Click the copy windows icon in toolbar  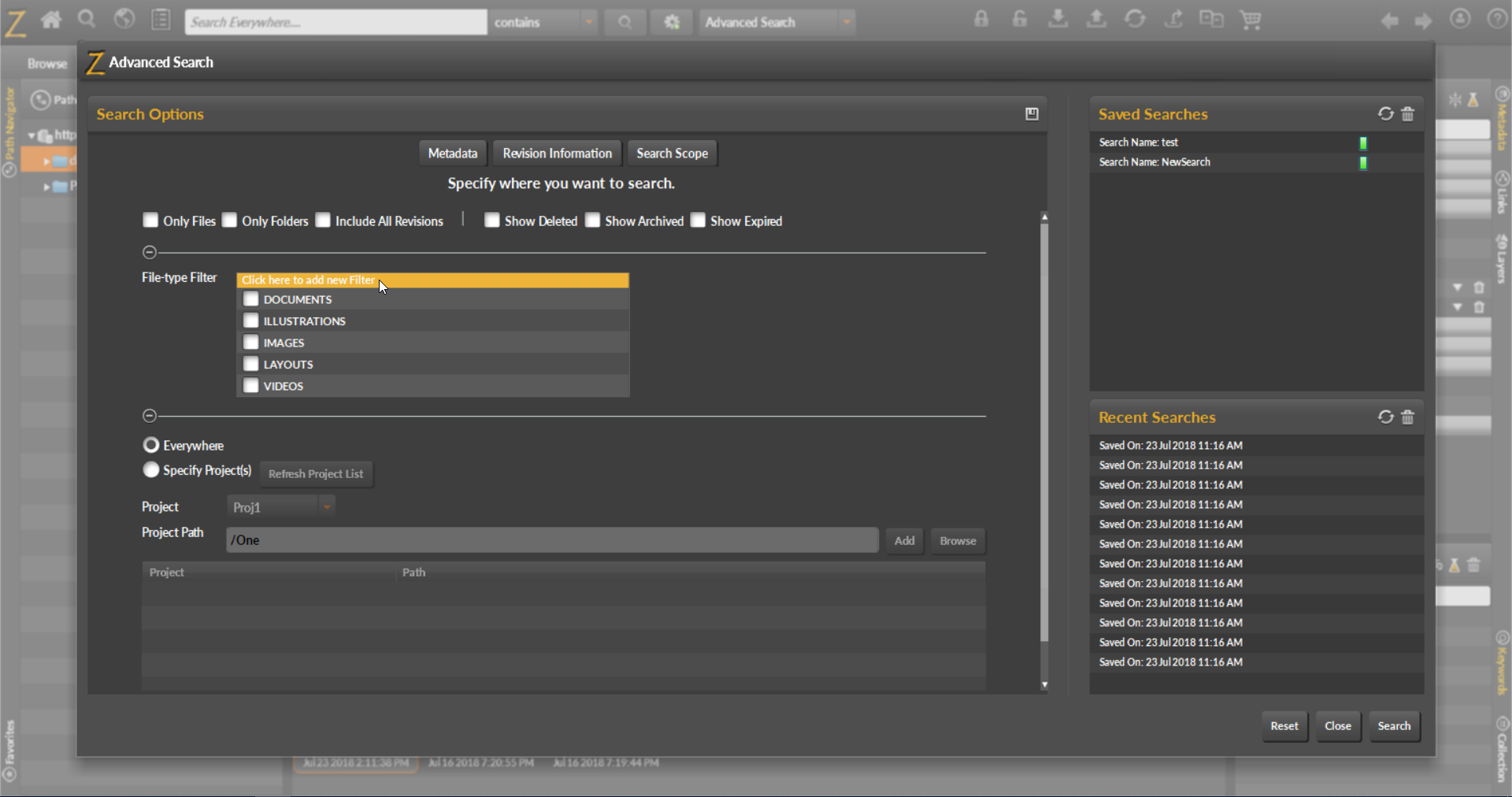tap(1211, 19)
